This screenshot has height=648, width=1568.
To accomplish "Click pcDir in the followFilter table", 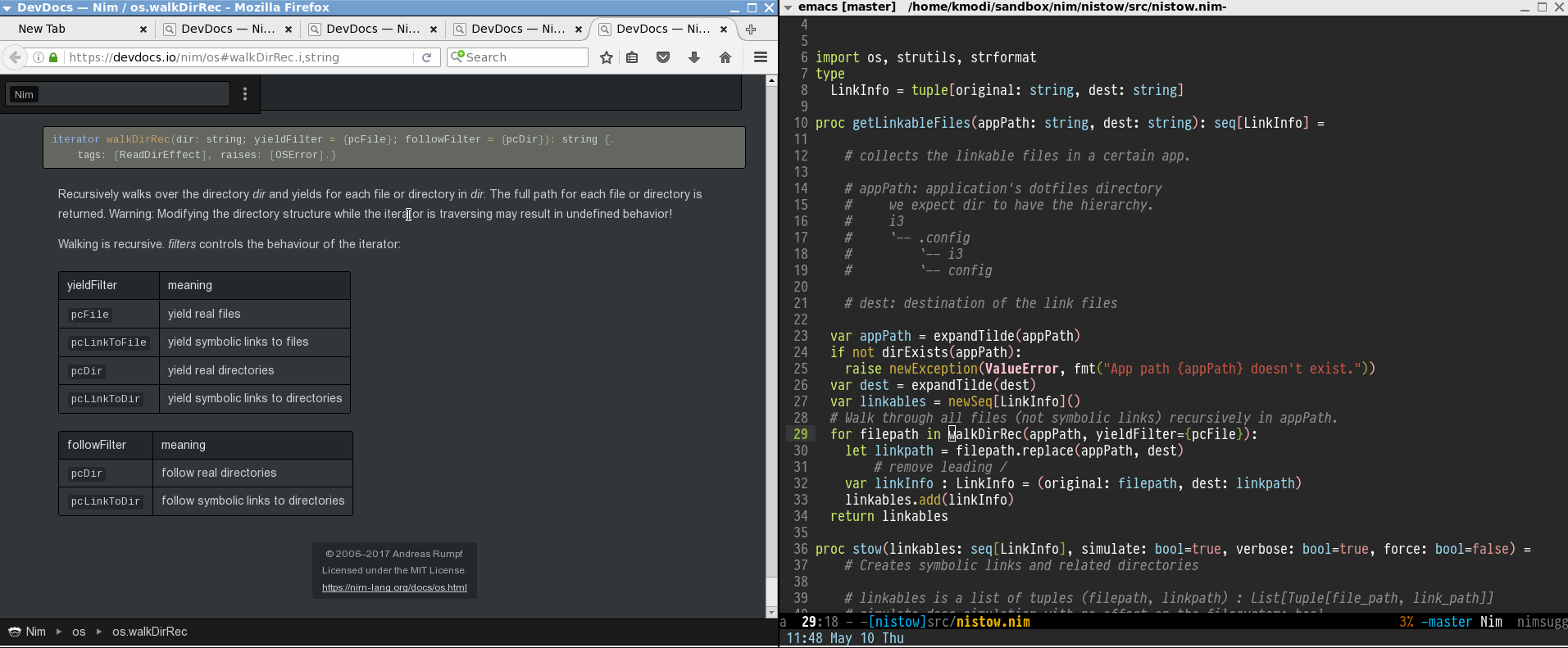I will coord(86,474).
